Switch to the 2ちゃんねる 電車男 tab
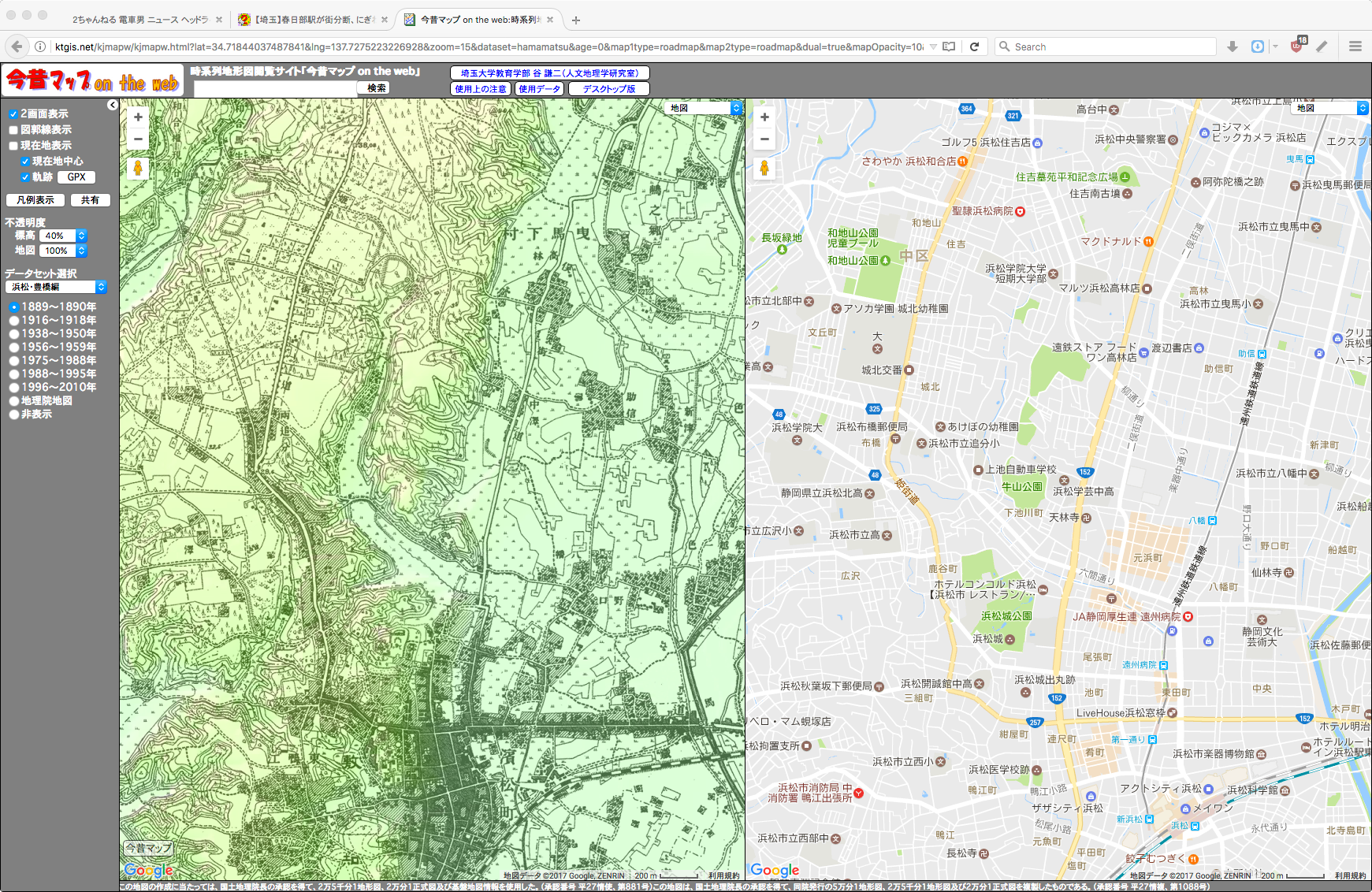 click(140, 20)
